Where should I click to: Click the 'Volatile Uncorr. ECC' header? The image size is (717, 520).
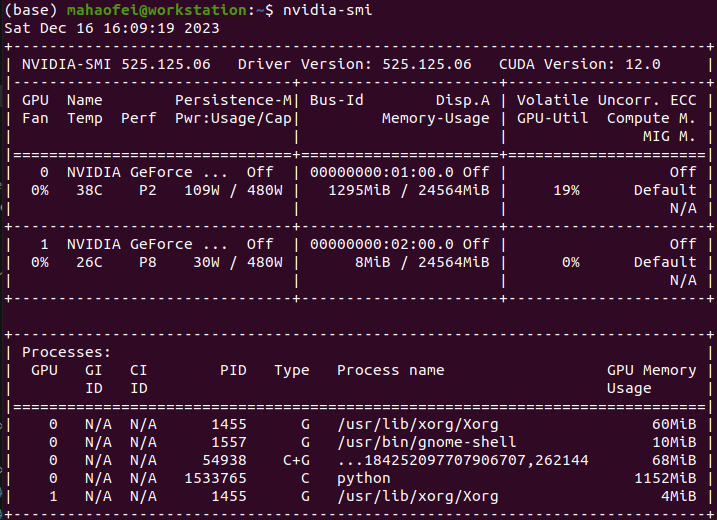pyautogui.click(x=606, y=100)
